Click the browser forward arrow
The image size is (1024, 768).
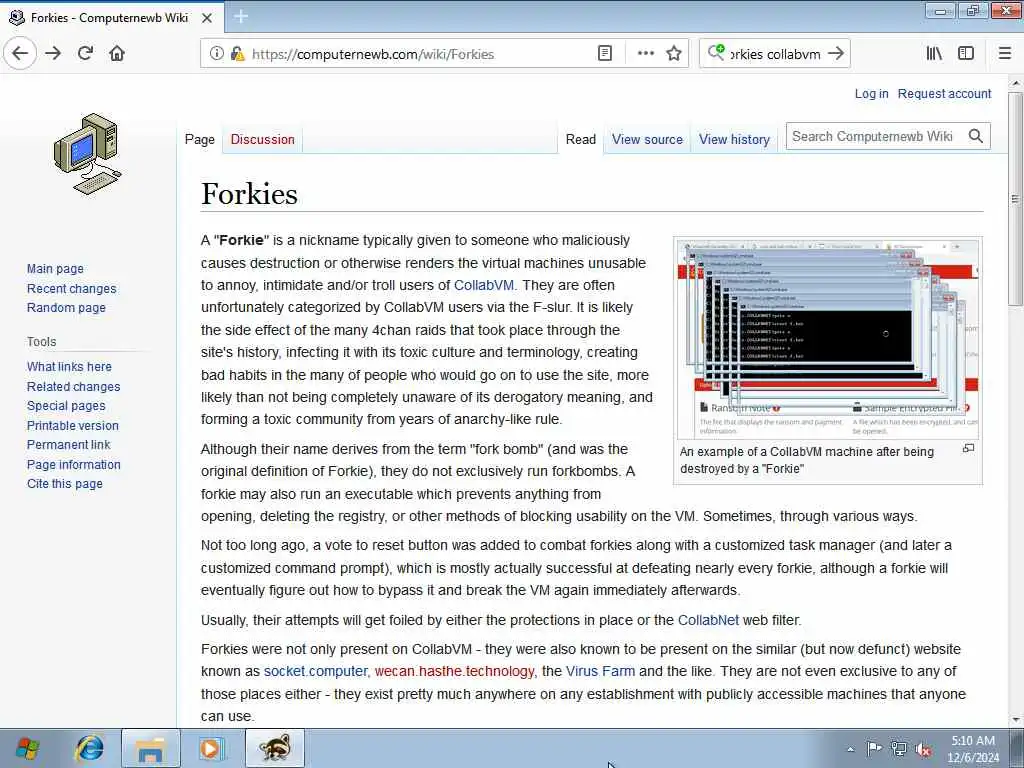(54, 54)
